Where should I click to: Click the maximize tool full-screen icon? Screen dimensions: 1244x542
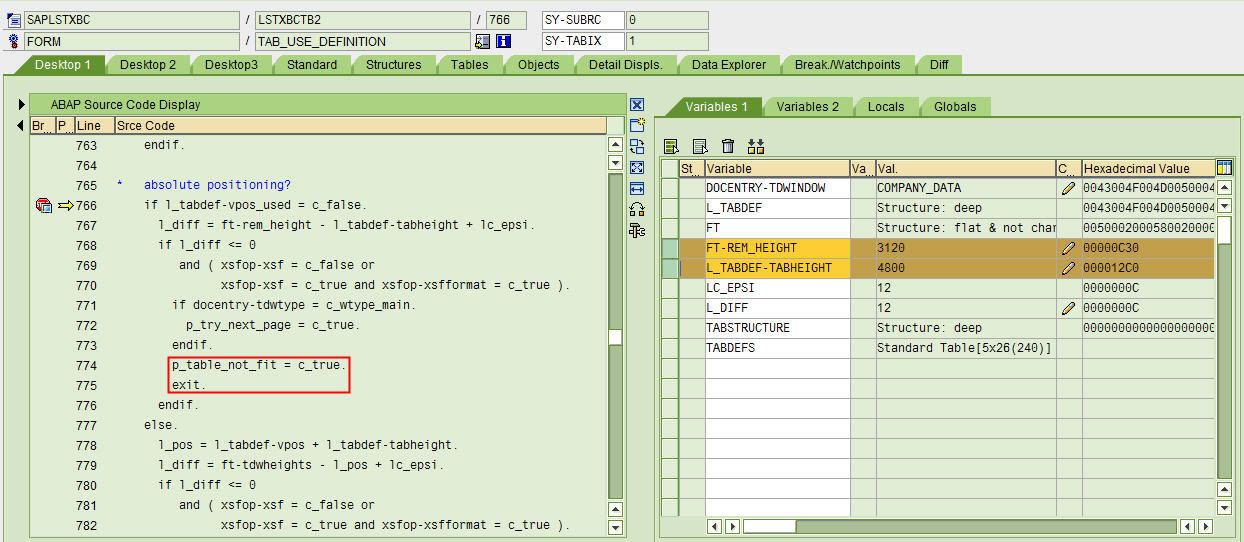(x=637, y=167)
